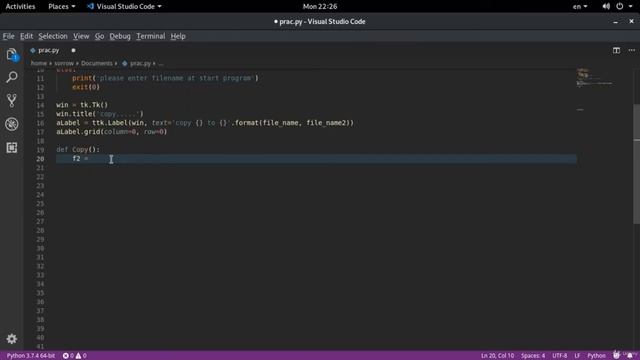Open the en keyboard layout dropdown

click(x=580, y=7)
